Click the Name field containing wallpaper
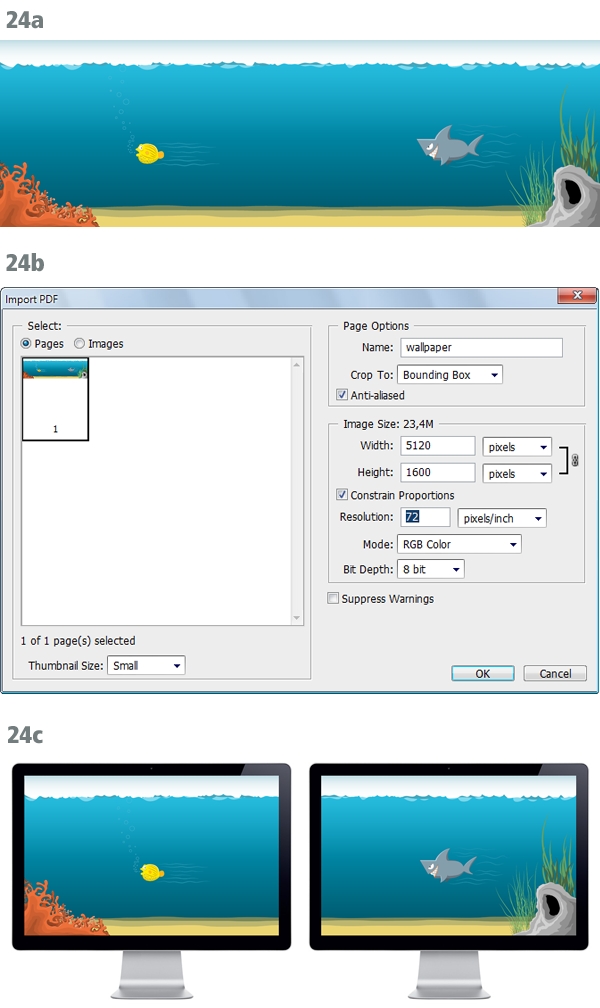This screenshot has height=1008, width=600. point(481,348)
